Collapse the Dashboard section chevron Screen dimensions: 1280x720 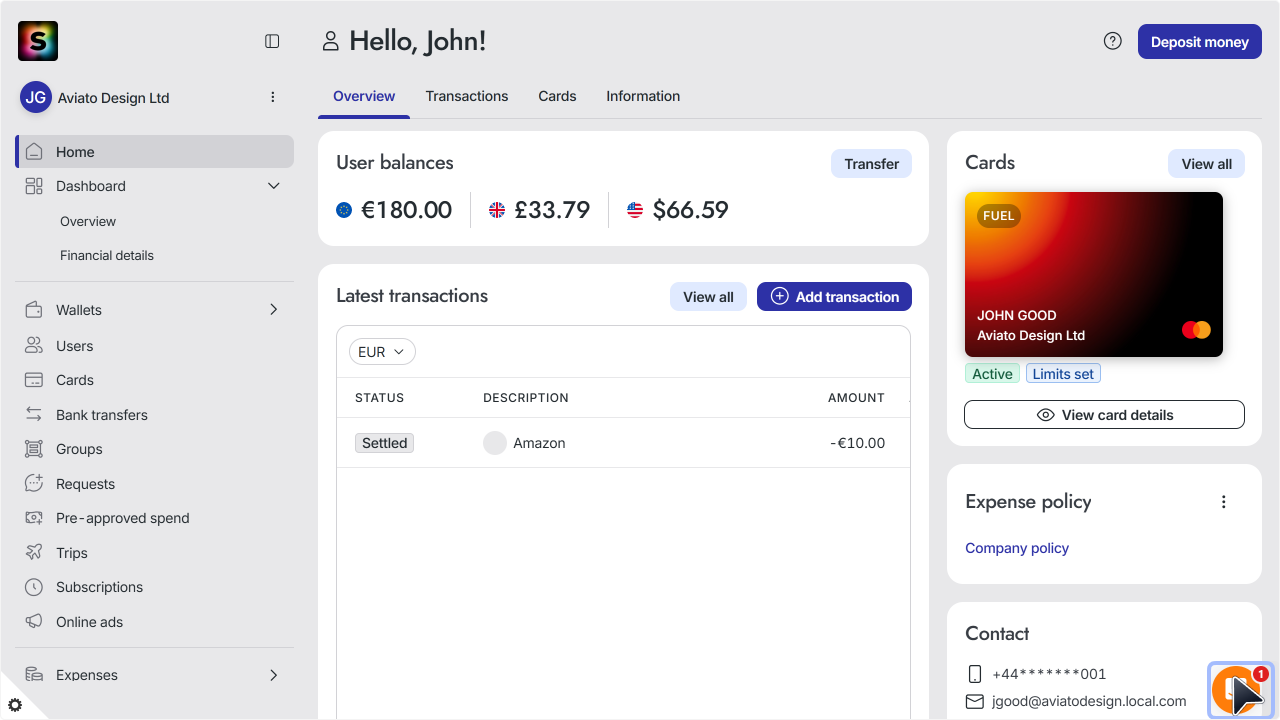274,186
